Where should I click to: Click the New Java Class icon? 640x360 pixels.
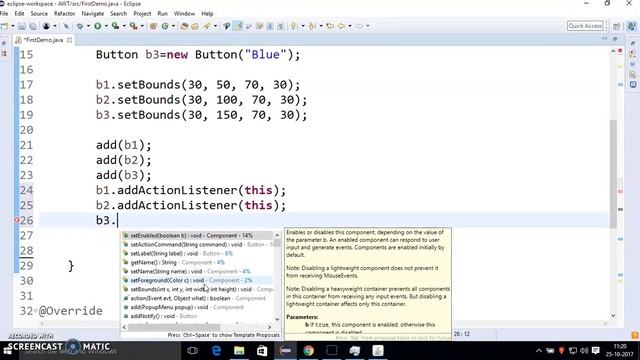[165, 26]
